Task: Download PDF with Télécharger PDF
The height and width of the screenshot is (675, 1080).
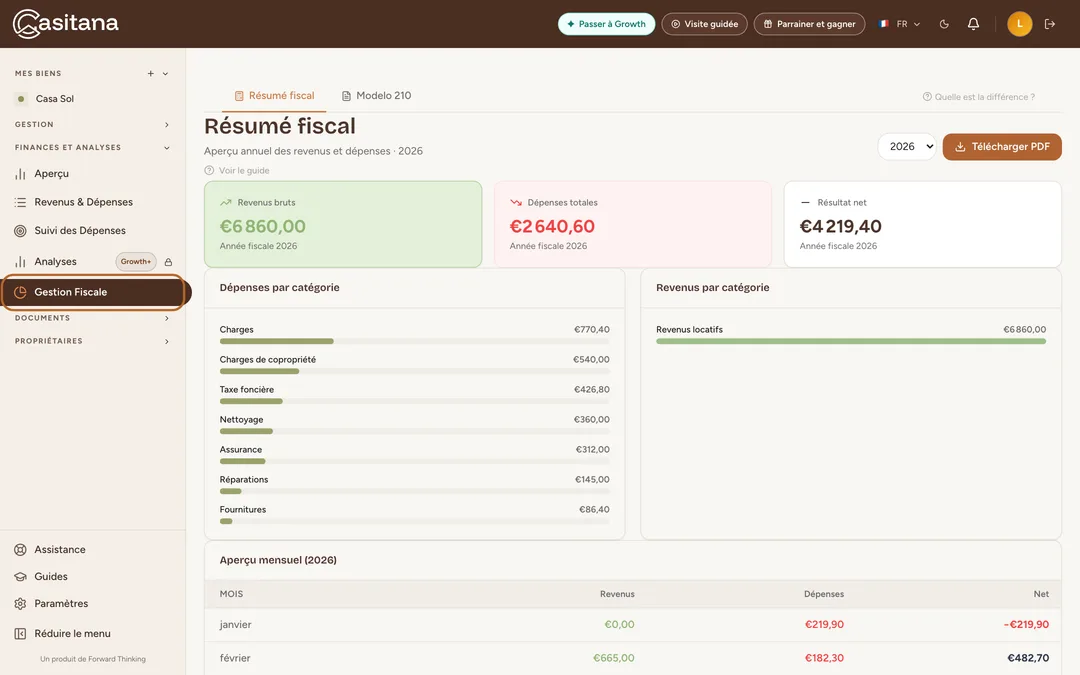Action: pyautogui.click(x=1001, y=147)
